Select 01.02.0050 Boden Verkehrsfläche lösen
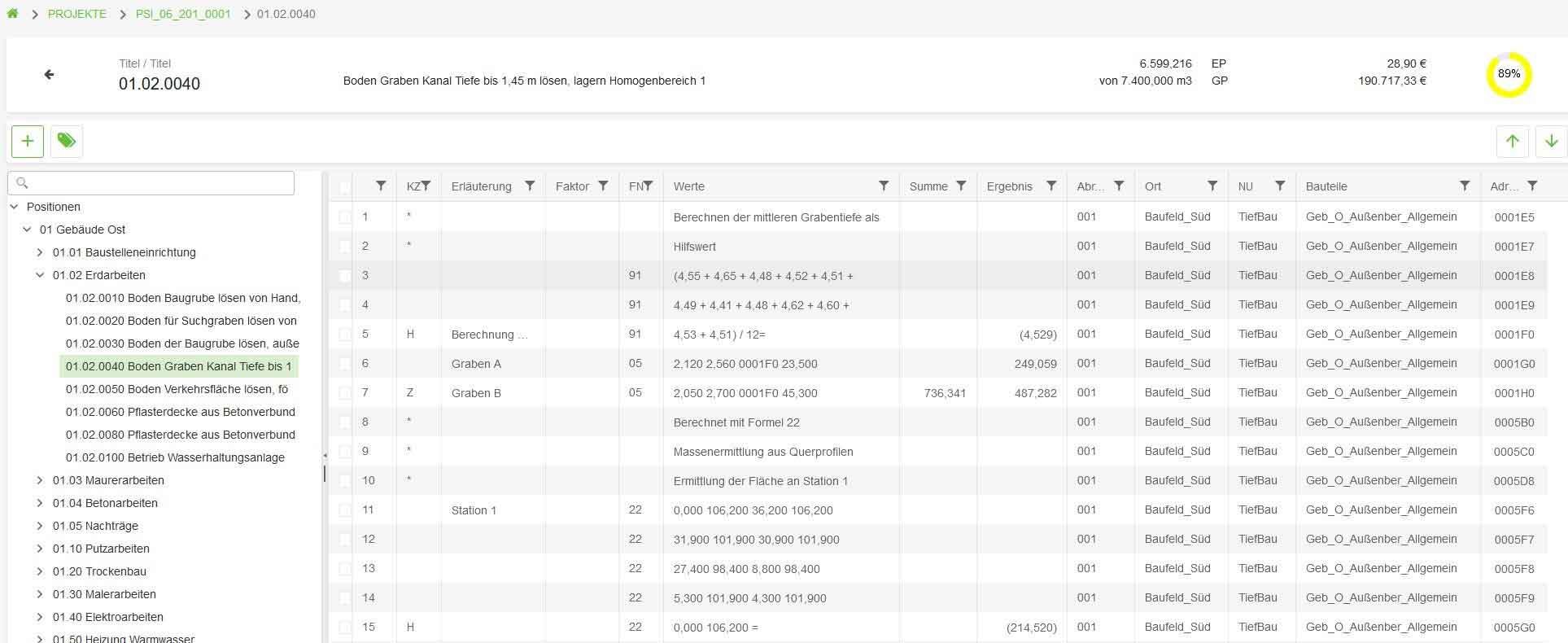1568x643 pixels. (x=177, y=389)
